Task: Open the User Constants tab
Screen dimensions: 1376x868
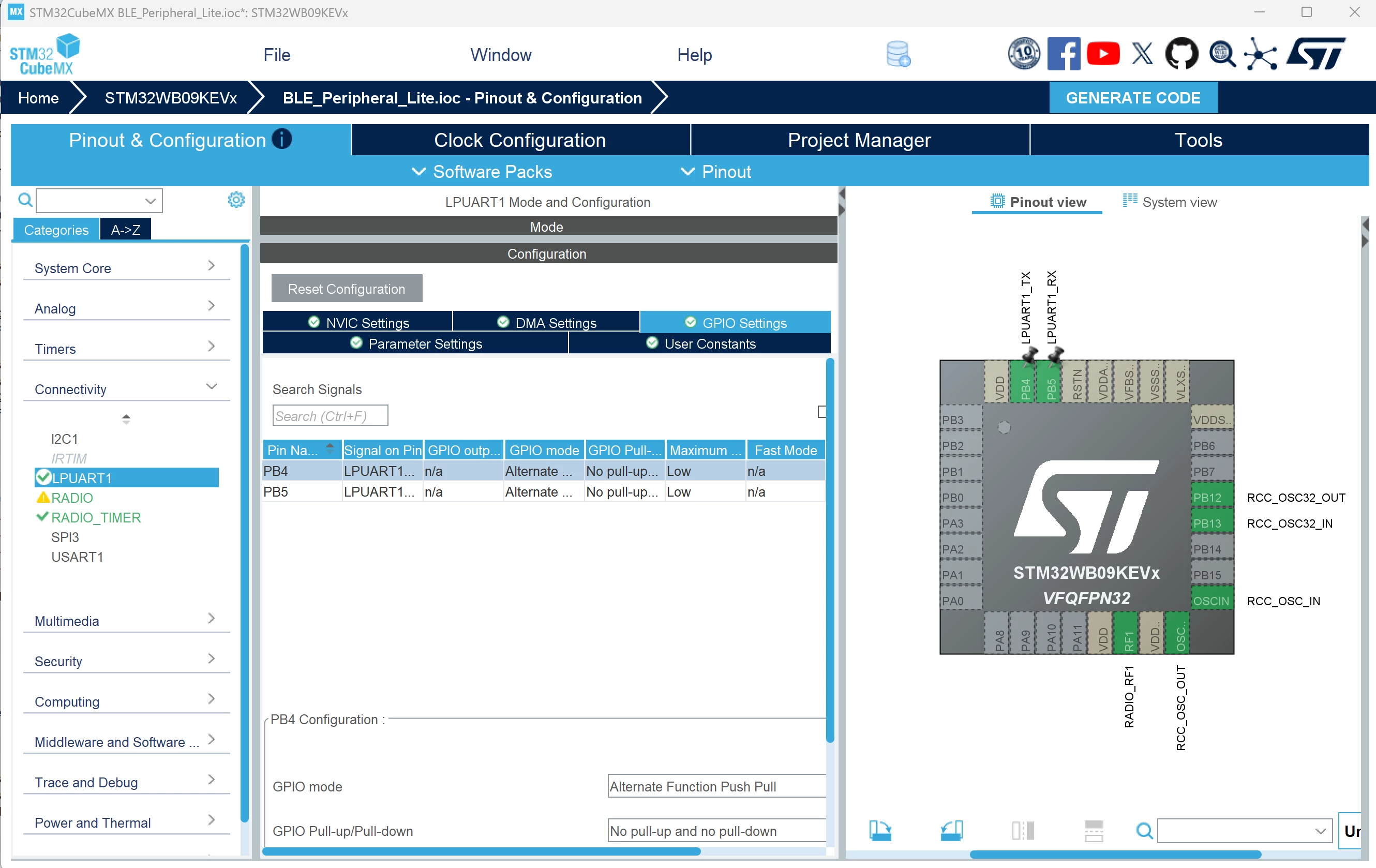Action: point(700,343)
